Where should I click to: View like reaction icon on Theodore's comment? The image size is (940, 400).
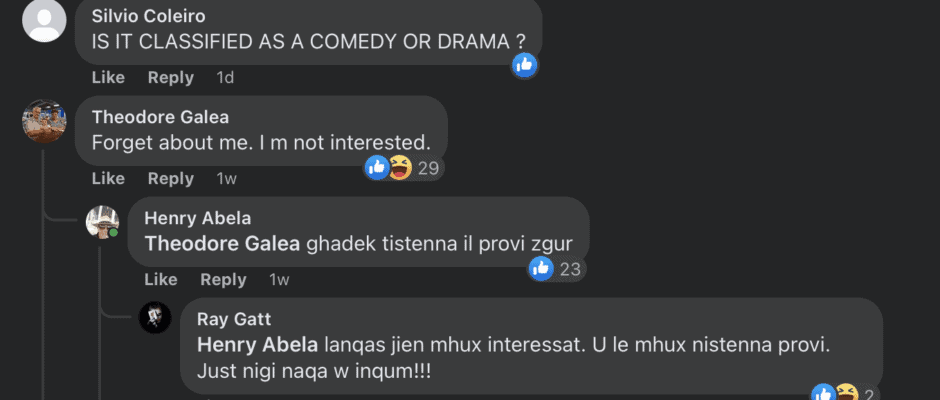click(x=377, y=168)
